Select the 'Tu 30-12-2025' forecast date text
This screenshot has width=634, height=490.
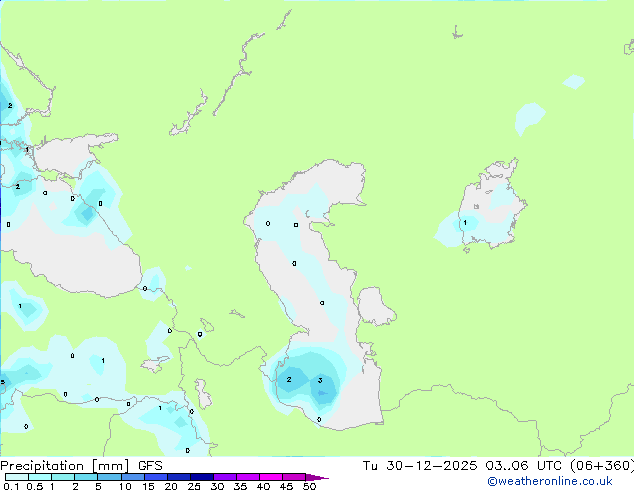coord(420,466)
